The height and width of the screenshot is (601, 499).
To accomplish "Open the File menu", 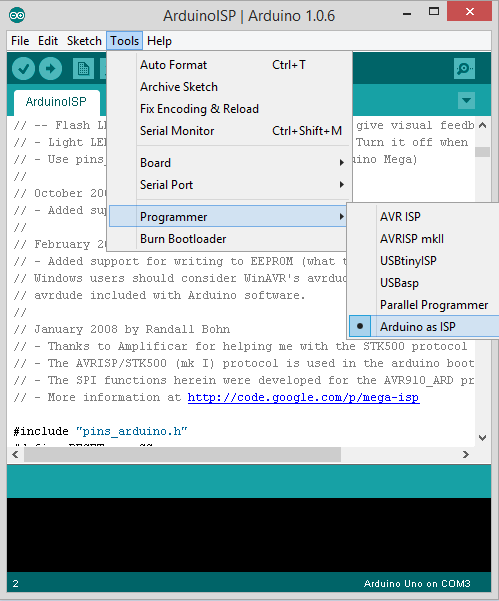I will pos(20,41).
